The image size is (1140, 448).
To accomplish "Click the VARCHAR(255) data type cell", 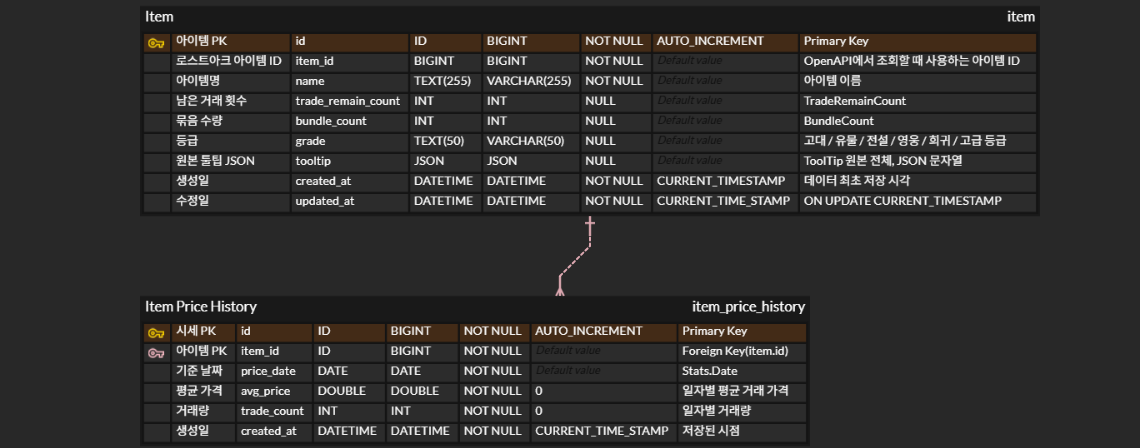I will [x=528, y=81].
